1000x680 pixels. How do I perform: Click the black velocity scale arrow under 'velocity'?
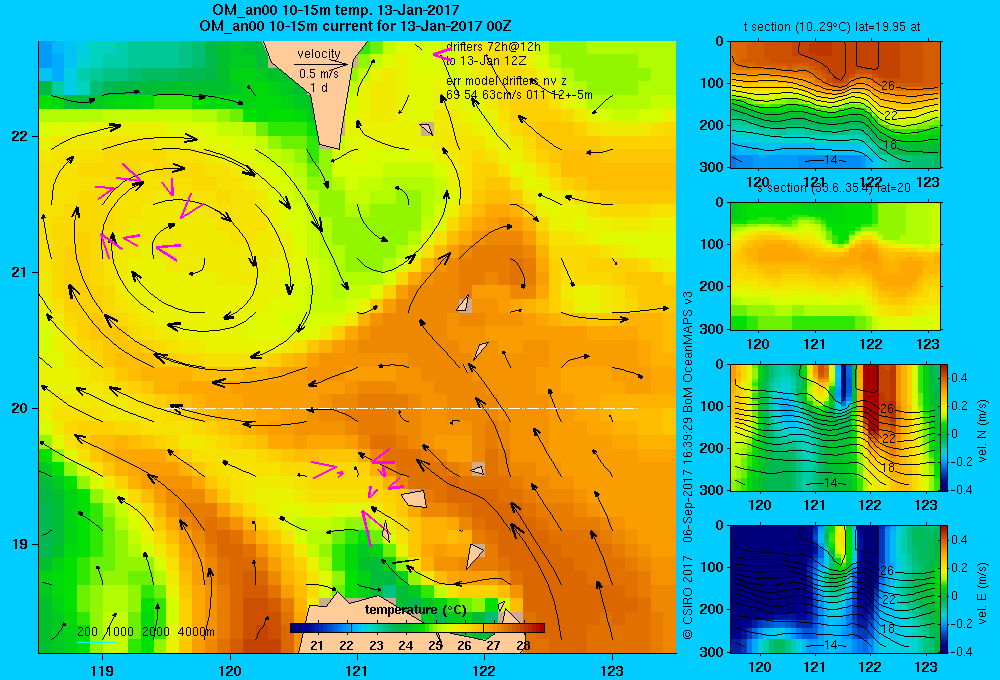tap(321, 64)
